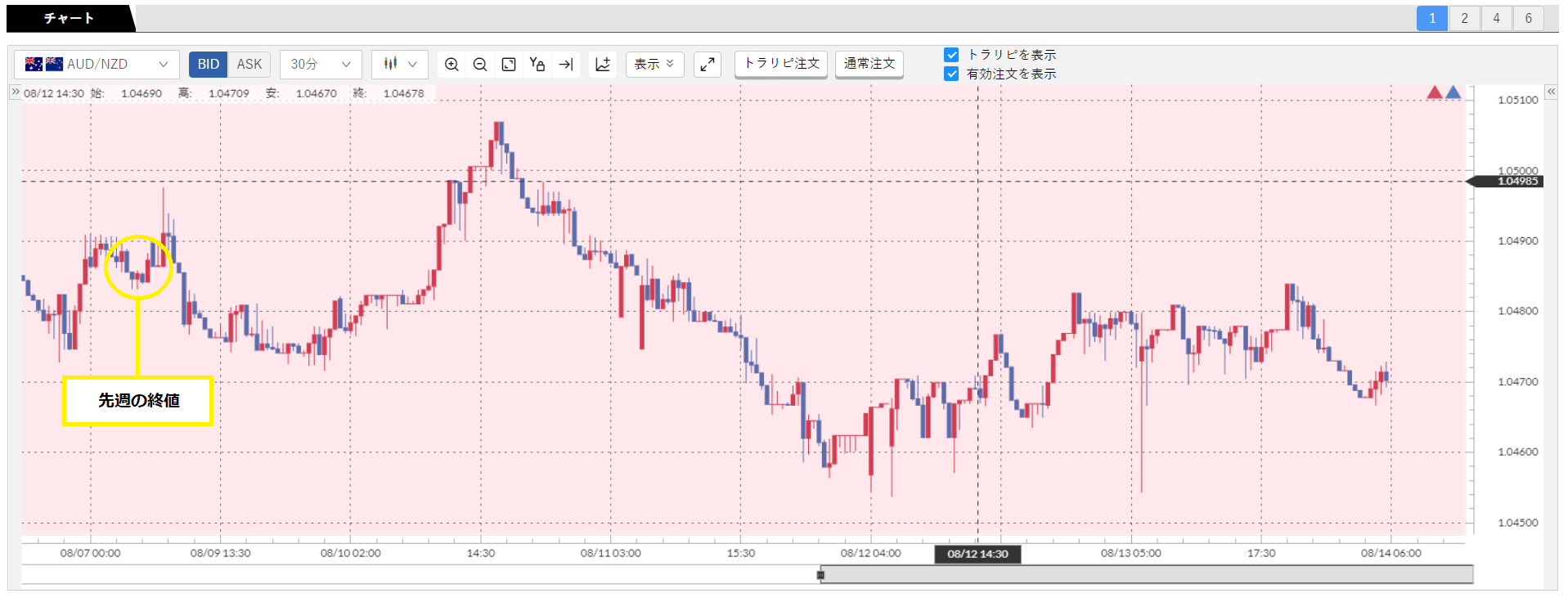1568x598 pixels.
Task: Click the 1.05100 price axis label
Action: [x=1517, y=100]
